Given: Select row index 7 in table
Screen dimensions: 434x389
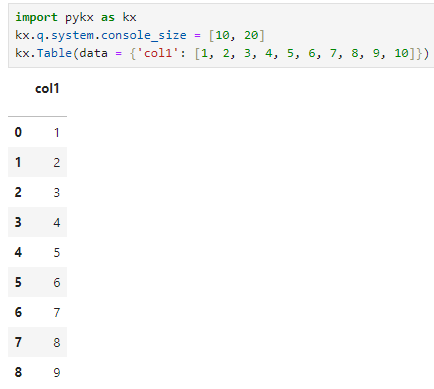Looking at the screenshot, I should (x=18, y=342).
